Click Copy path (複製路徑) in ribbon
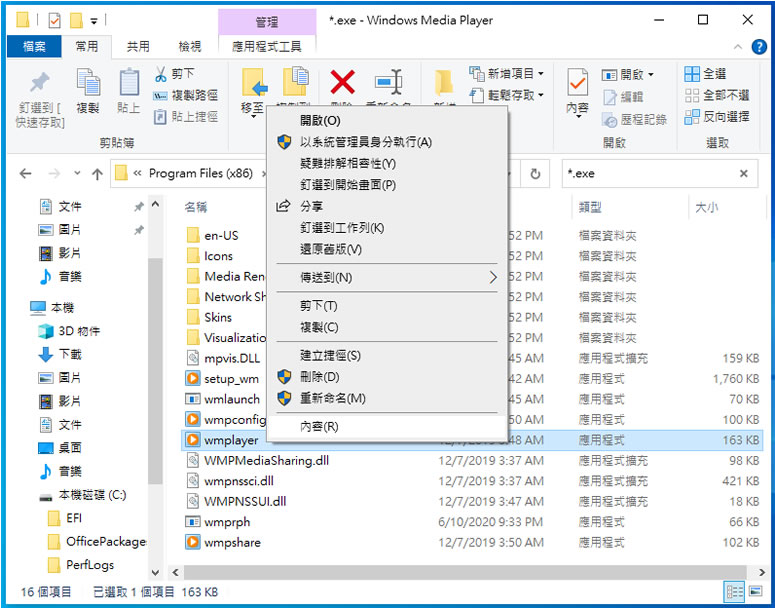Viewport: 775px width, 608px height. coord(186,95)
